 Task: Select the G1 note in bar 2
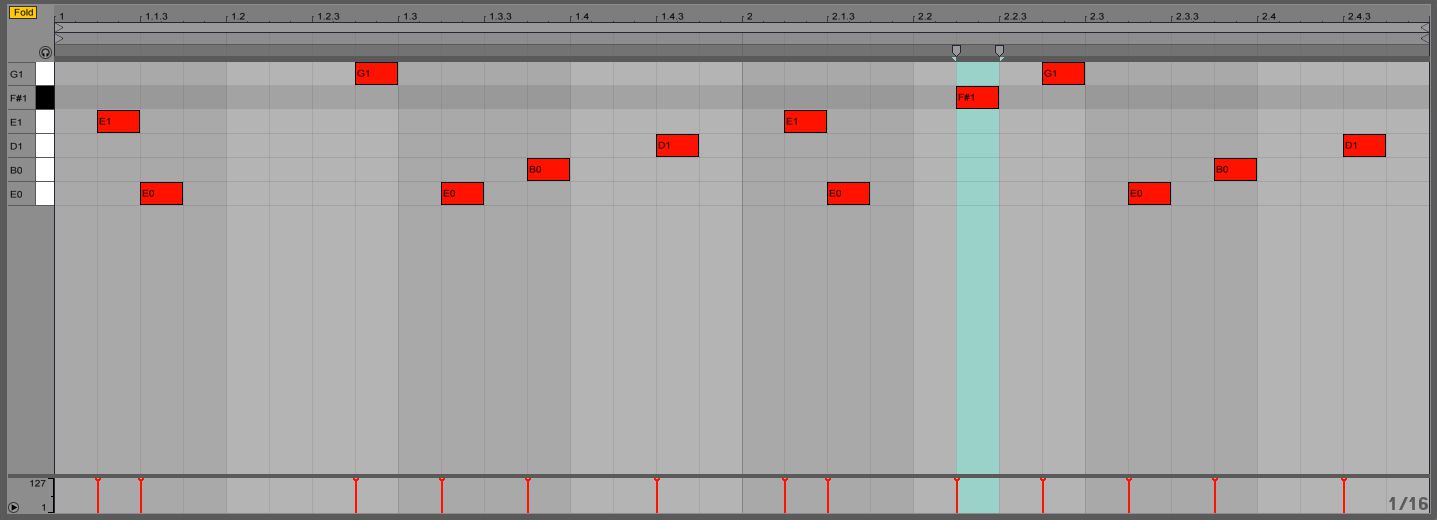click(1063, 74)
